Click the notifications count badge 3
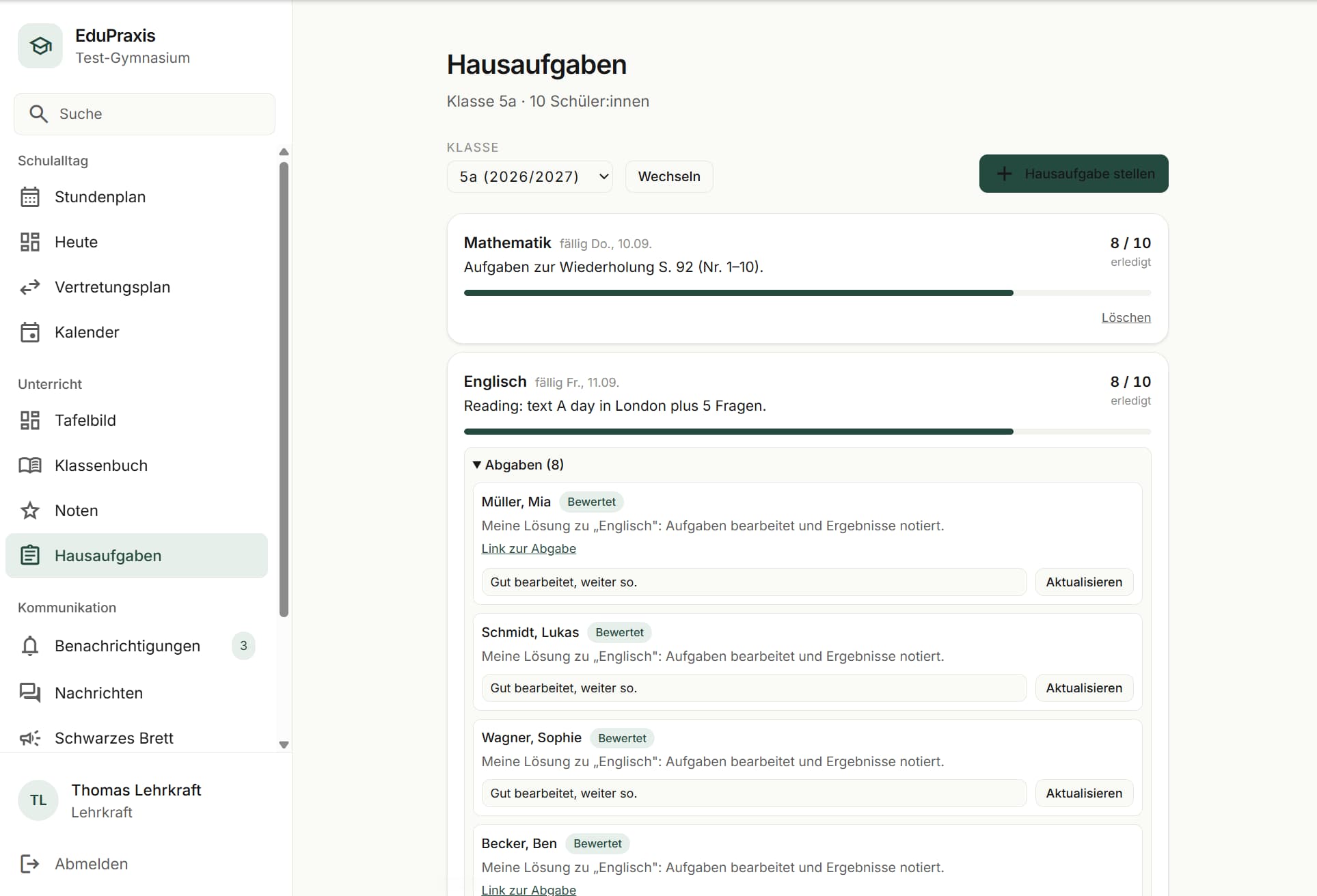 tap(243, 646)
